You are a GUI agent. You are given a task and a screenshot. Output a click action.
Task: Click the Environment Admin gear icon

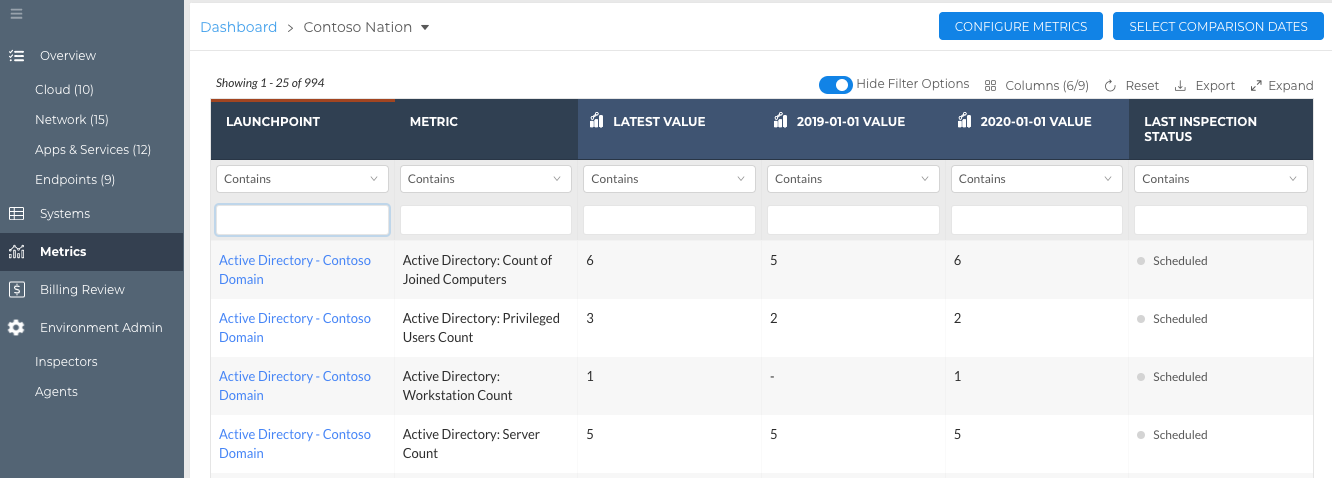(x=17, y=328)
